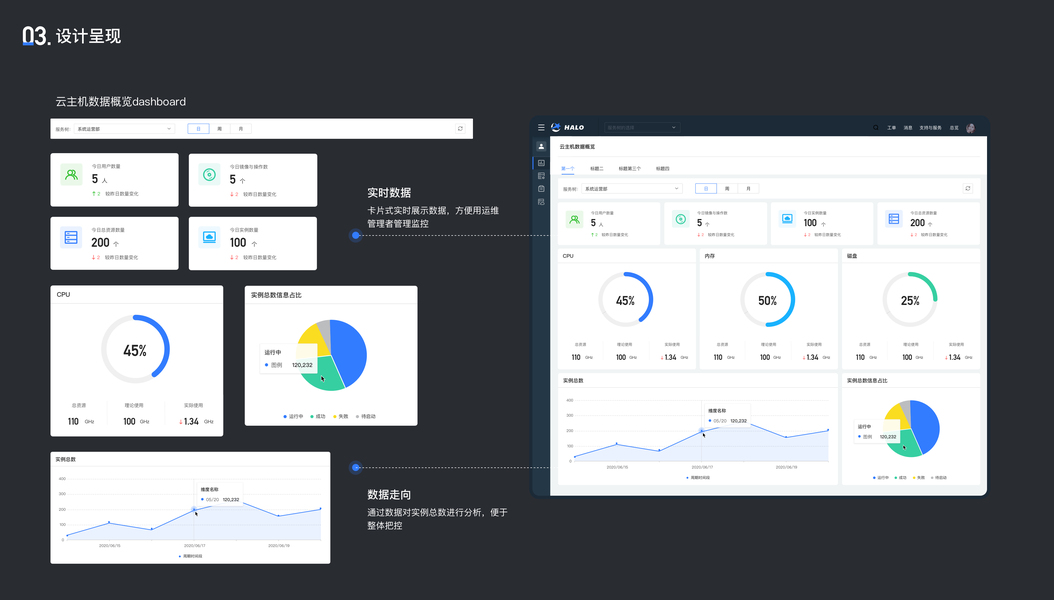Select 周 in the left enlarged filter bar

[219, 128]
